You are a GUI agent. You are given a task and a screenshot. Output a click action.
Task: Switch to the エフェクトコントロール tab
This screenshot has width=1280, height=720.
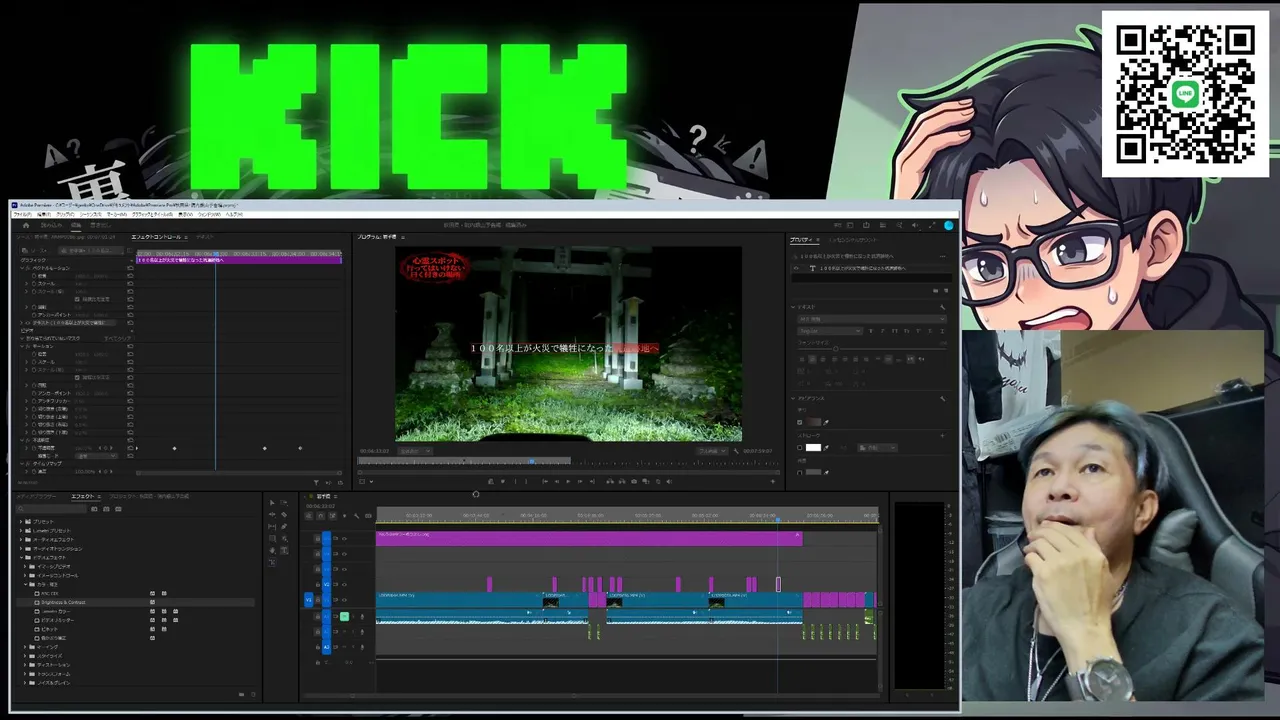coord(158,237)
